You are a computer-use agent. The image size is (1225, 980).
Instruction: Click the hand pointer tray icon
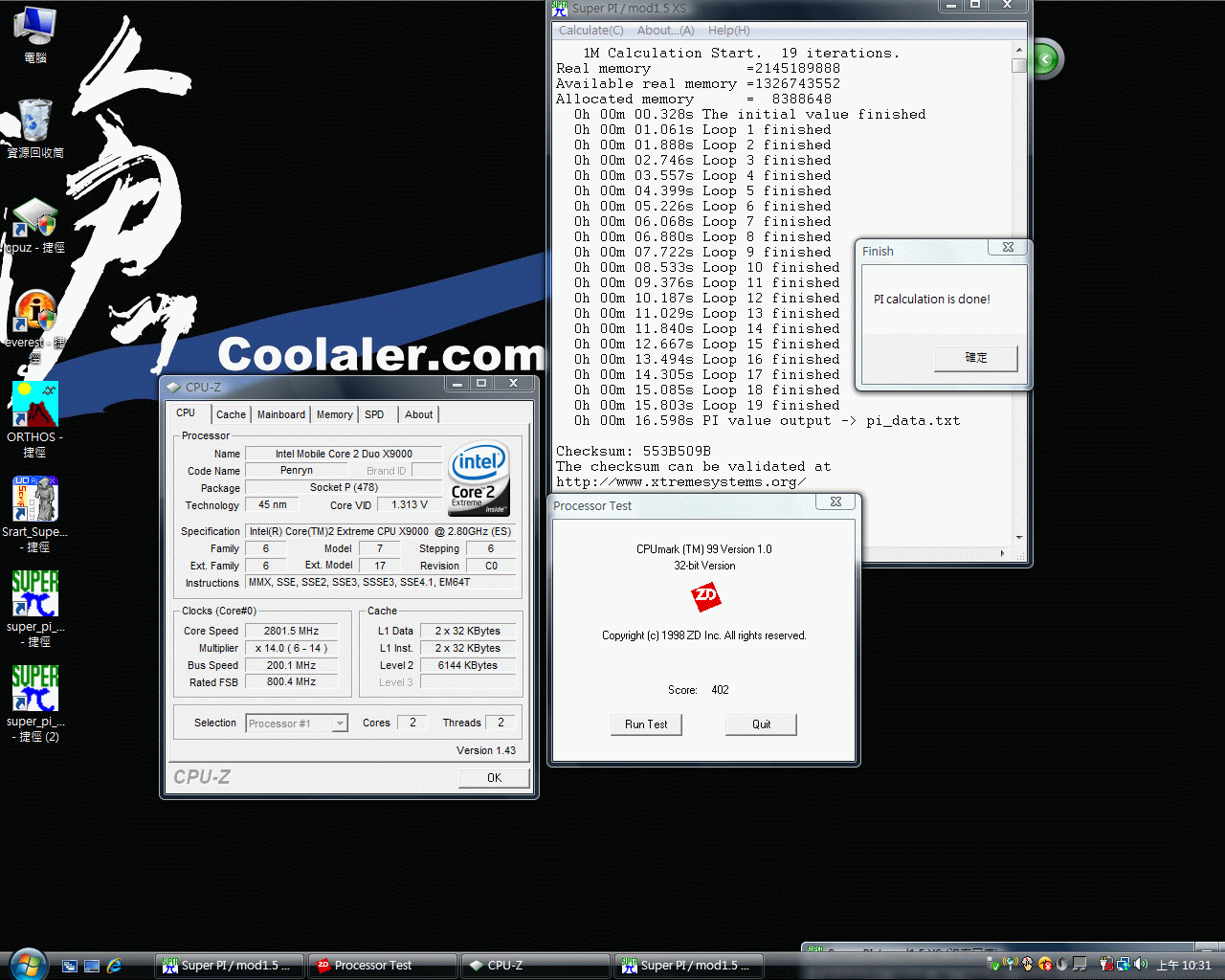pos(1028,965)
